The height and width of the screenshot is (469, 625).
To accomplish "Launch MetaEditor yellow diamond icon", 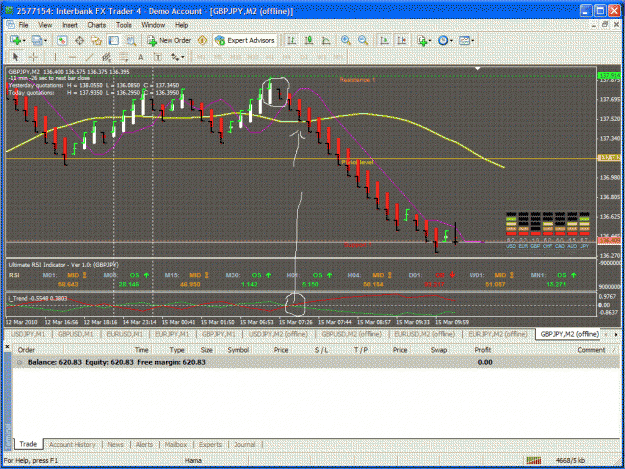I will pos(202,40).
